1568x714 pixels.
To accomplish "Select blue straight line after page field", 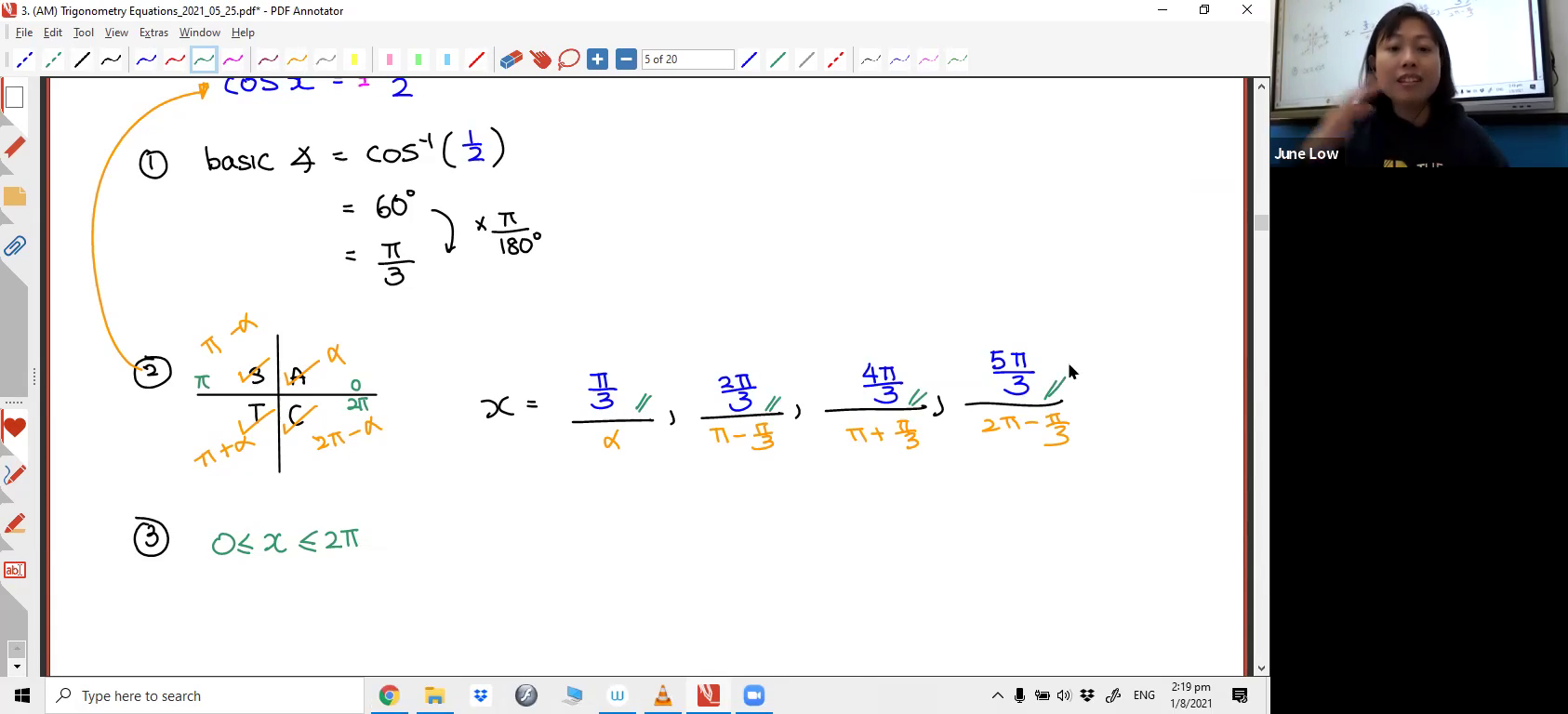I will click(749, 59).
